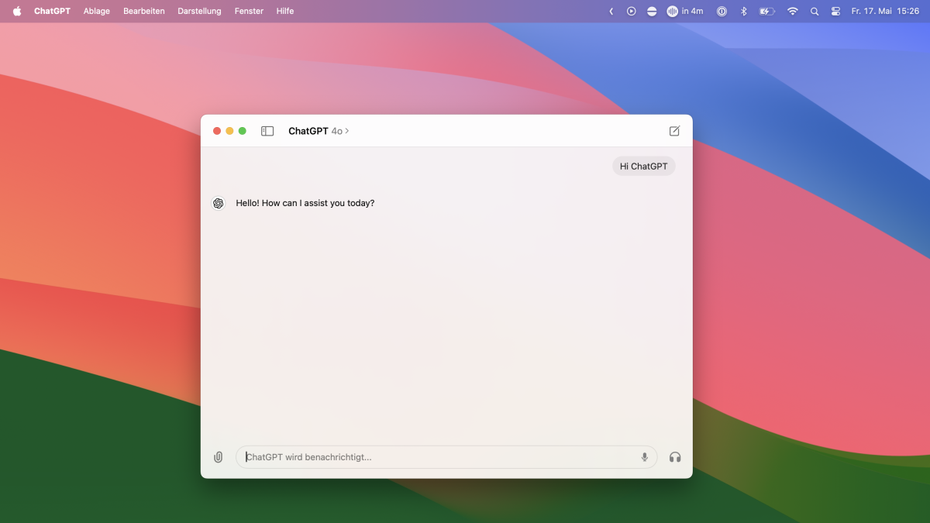Click the Bluetooth menu bar icon
Screen dimensions: 930x523
coord(743,11)
